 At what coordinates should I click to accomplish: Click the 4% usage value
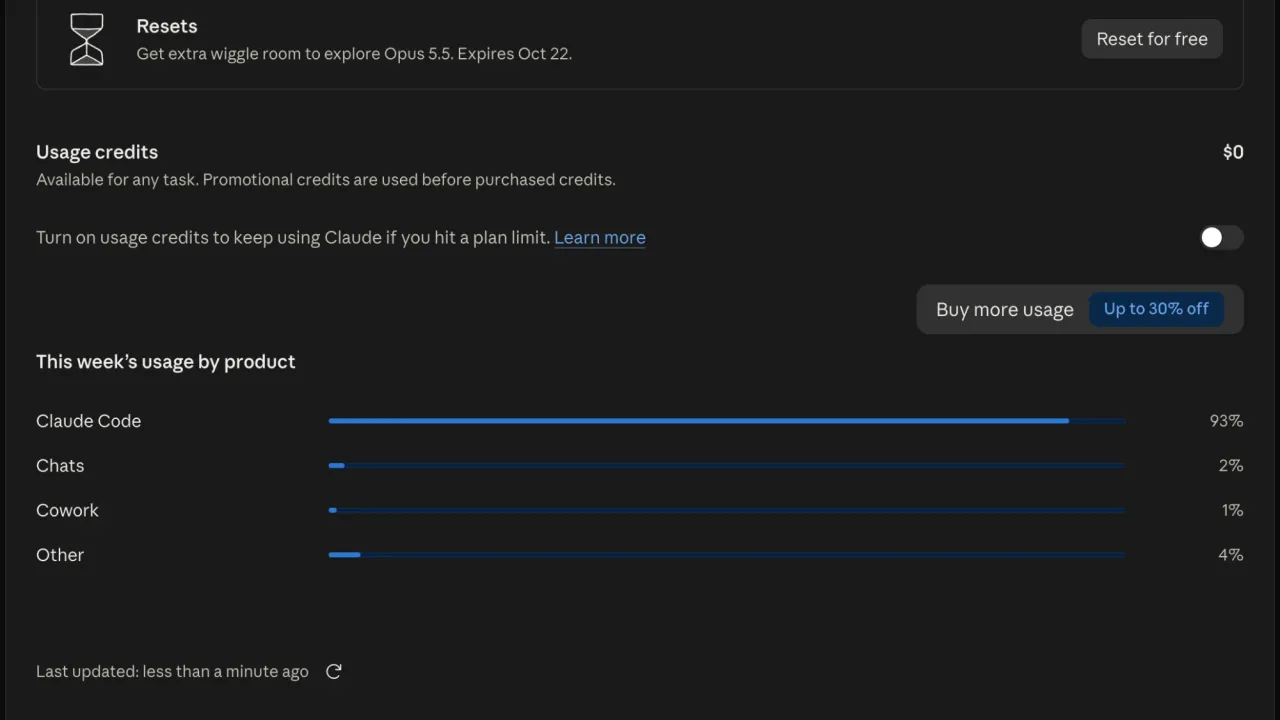(x=1231, y=555)
